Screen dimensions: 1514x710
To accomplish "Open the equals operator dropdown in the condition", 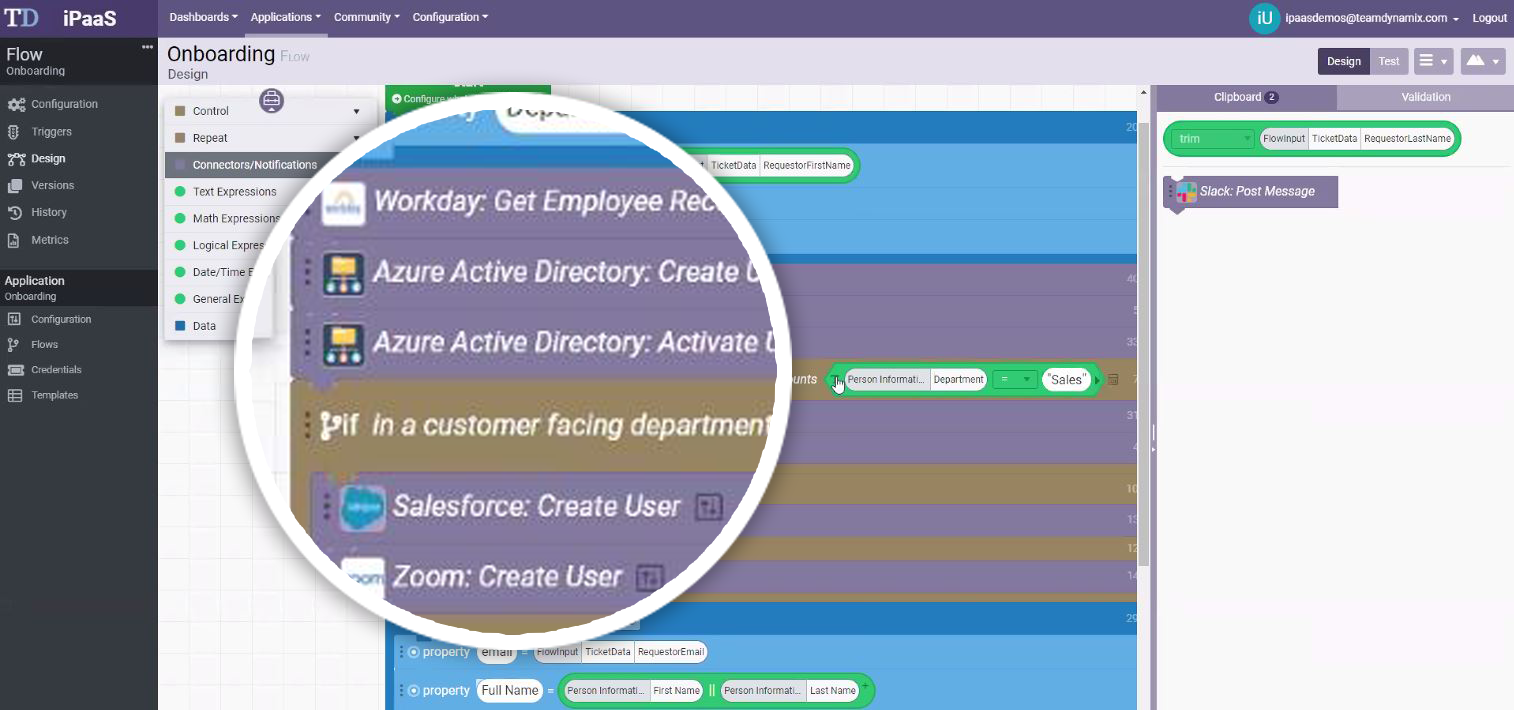I will coord(1014,380).
